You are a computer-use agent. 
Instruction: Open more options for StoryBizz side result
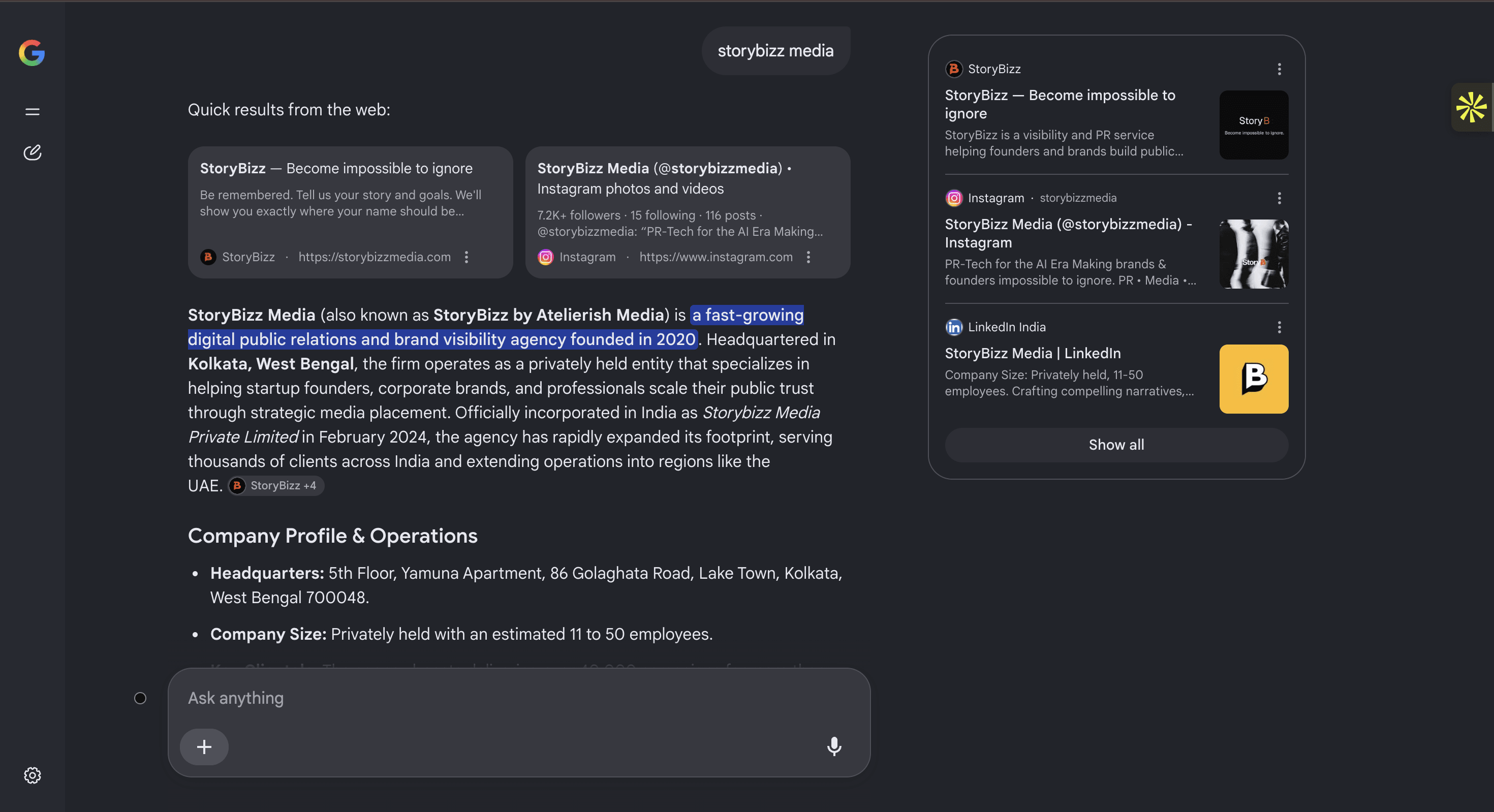point(1280,69)
